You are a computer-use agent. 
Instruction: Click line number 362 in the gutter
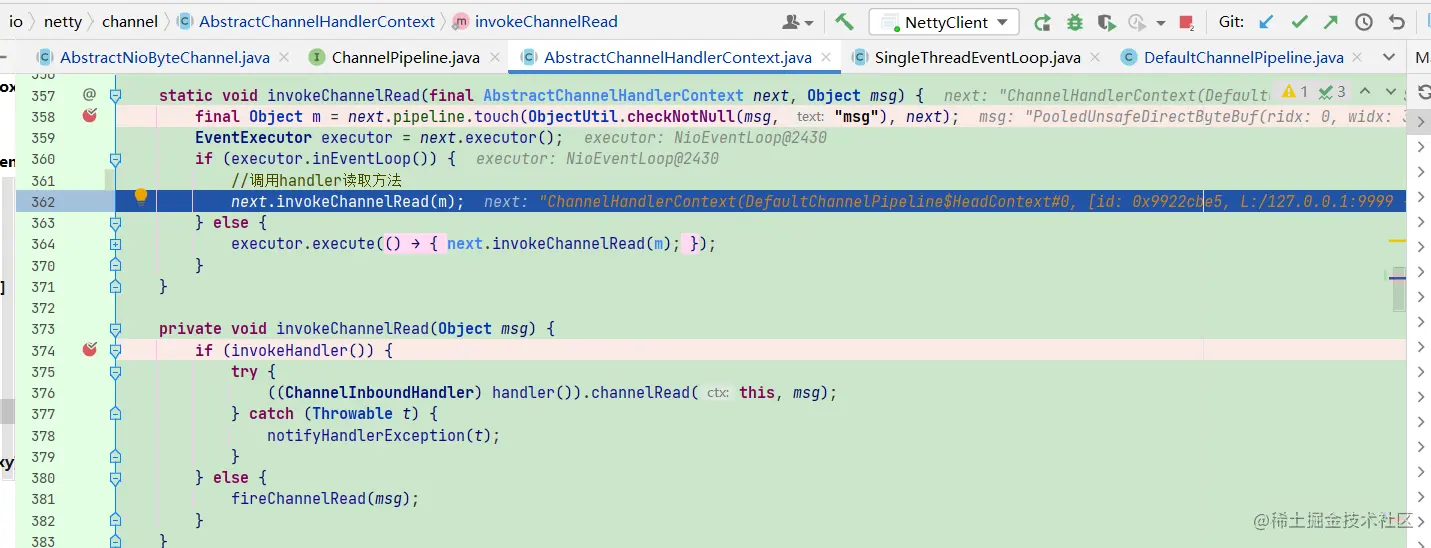click(43, 201)
